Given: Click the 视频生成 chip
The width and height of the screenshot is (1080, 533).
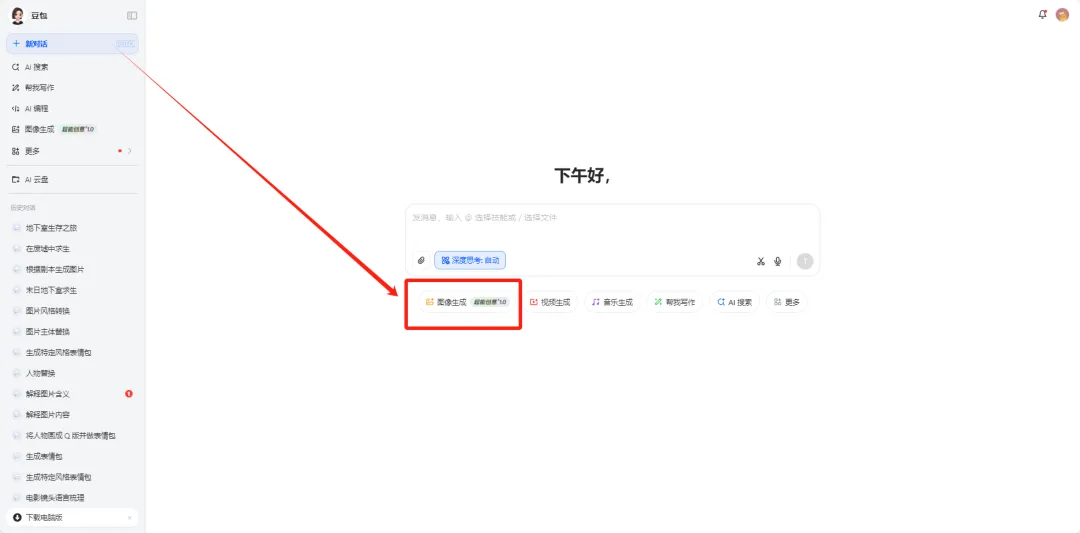Looking at the screenshot, I should point(549,302).
